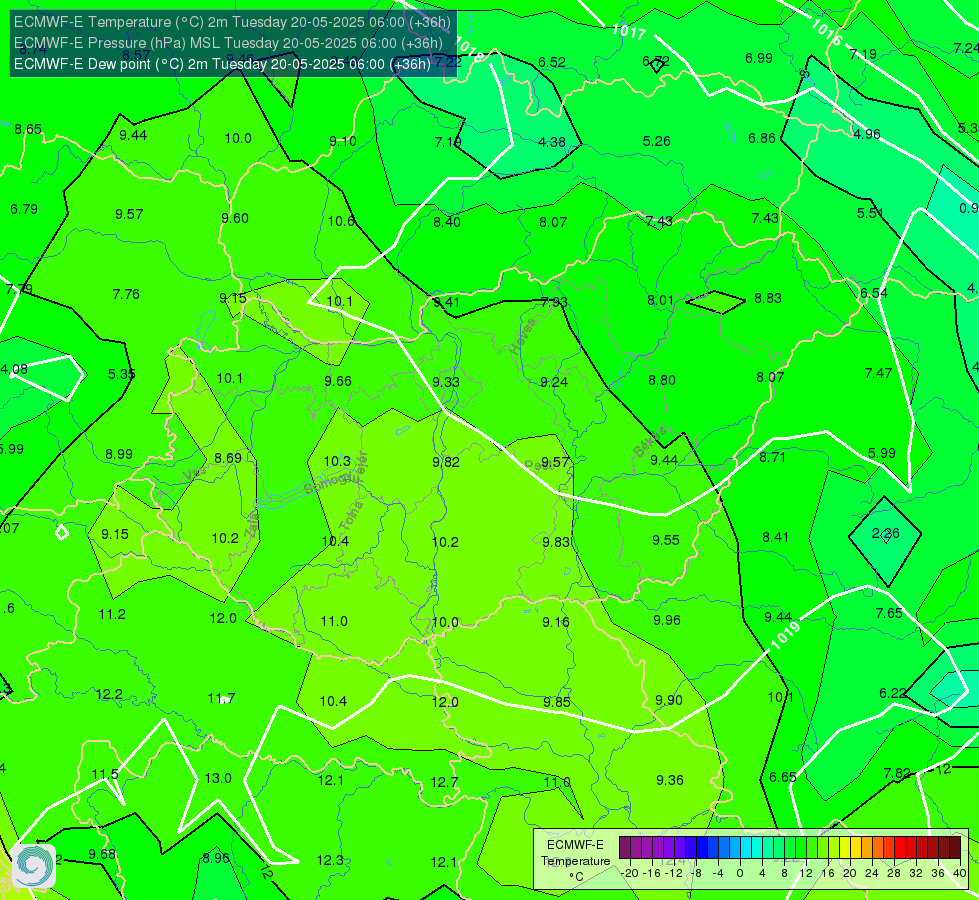Click the 6.86 temperature value
979x900 pixels.
(x=762, y=138)
